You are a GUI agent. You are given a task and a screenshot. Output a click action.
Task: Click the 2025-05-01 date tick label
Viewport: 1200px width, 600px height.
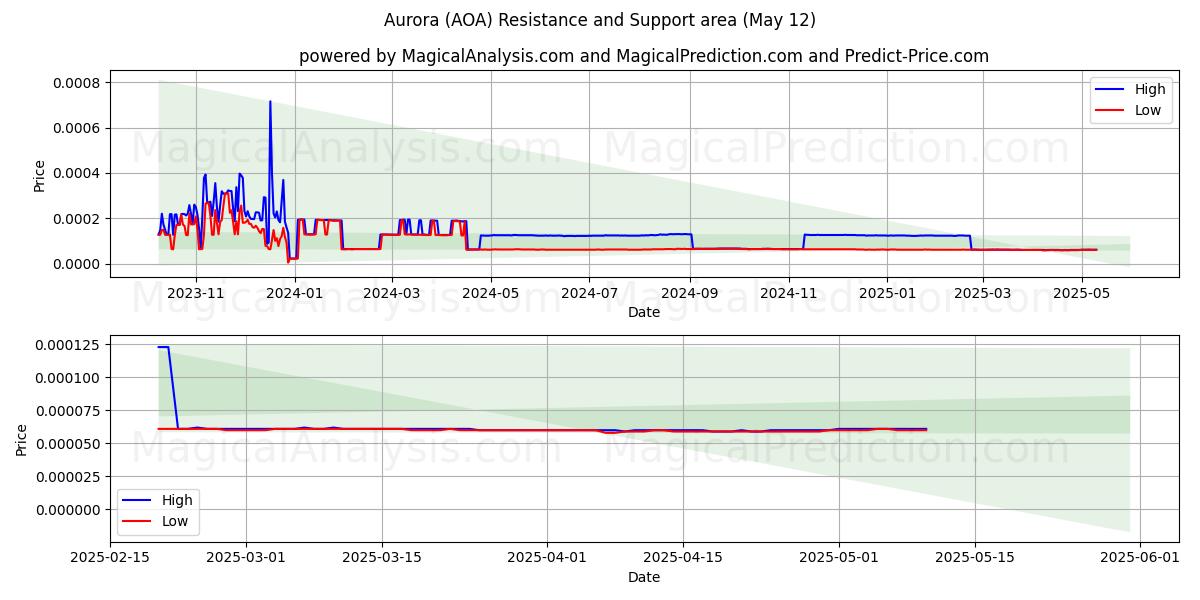(x=838, y=558)
